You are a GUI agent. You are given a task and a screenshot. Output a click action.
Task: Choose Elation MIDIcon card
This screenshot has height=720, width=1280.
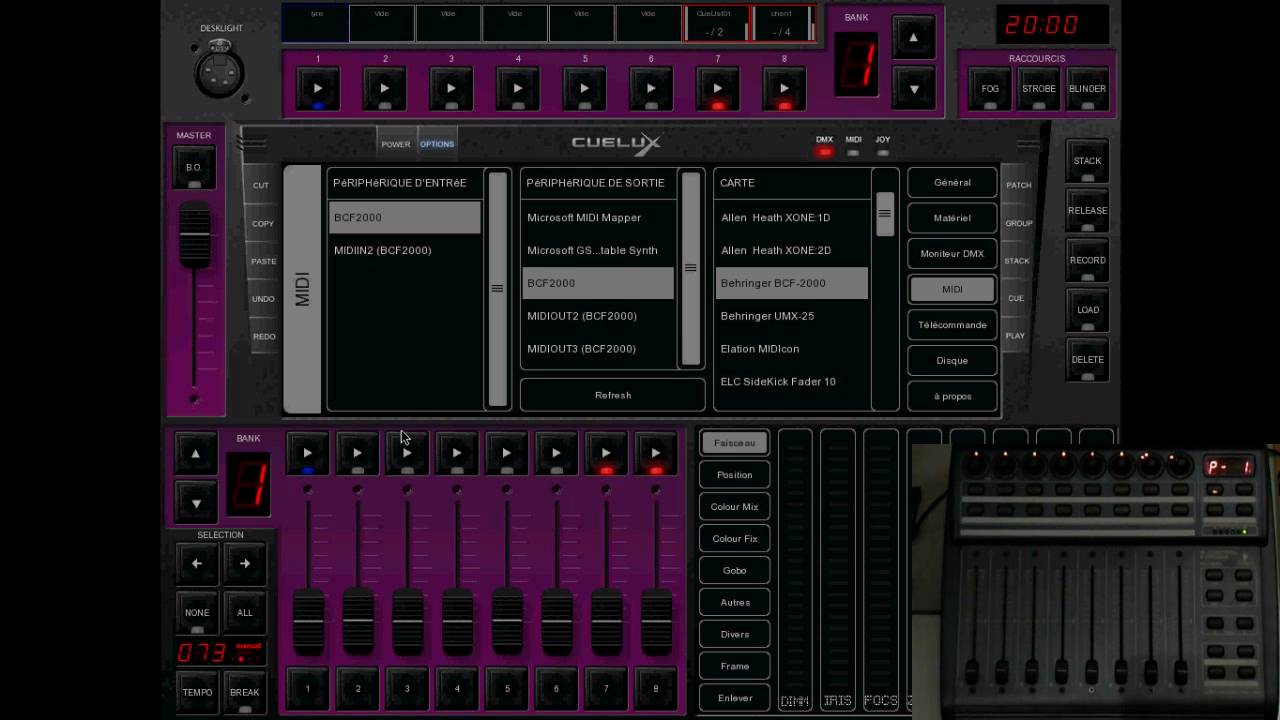[792, 349]
